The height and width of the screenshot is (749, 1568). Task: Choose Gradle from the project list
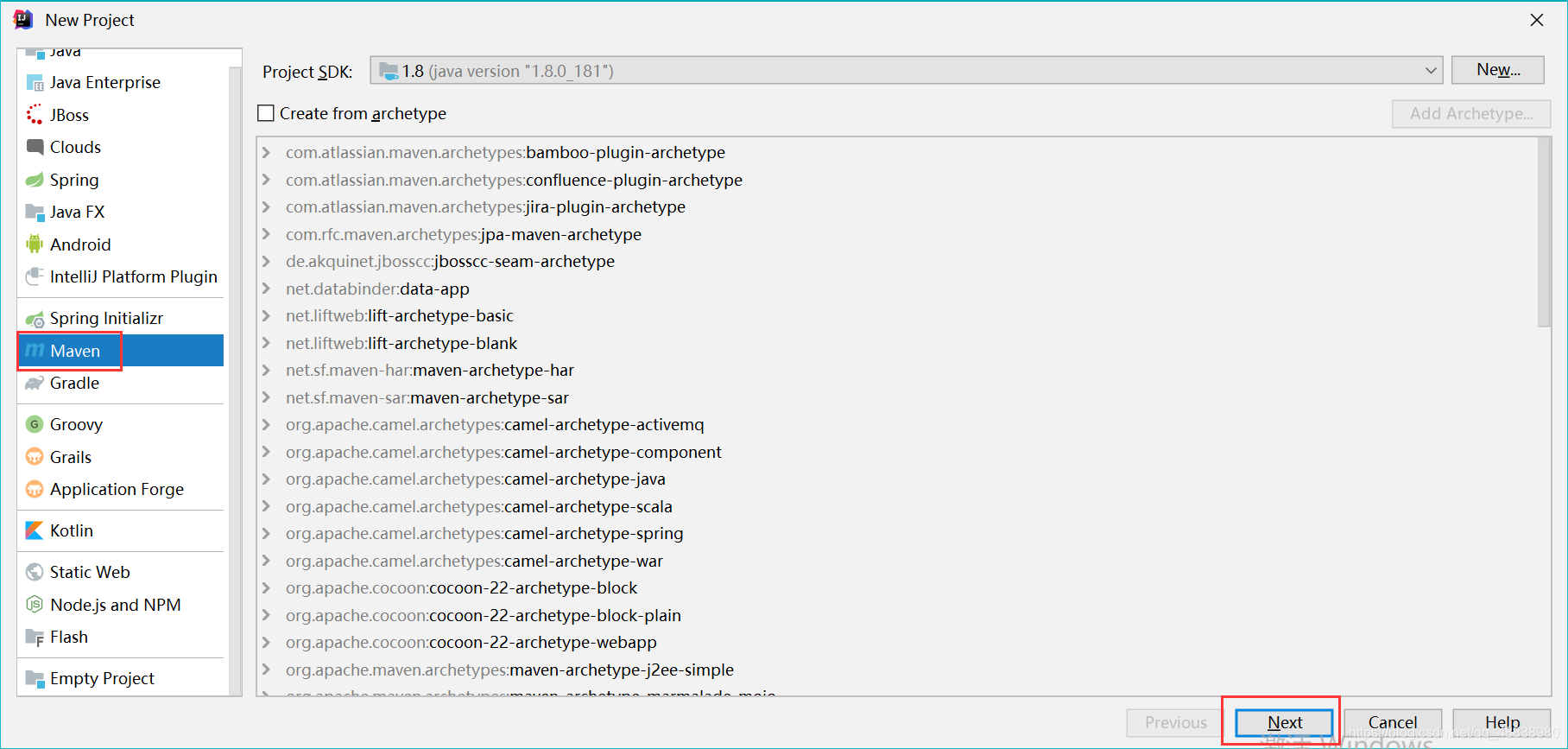point(74,383)
